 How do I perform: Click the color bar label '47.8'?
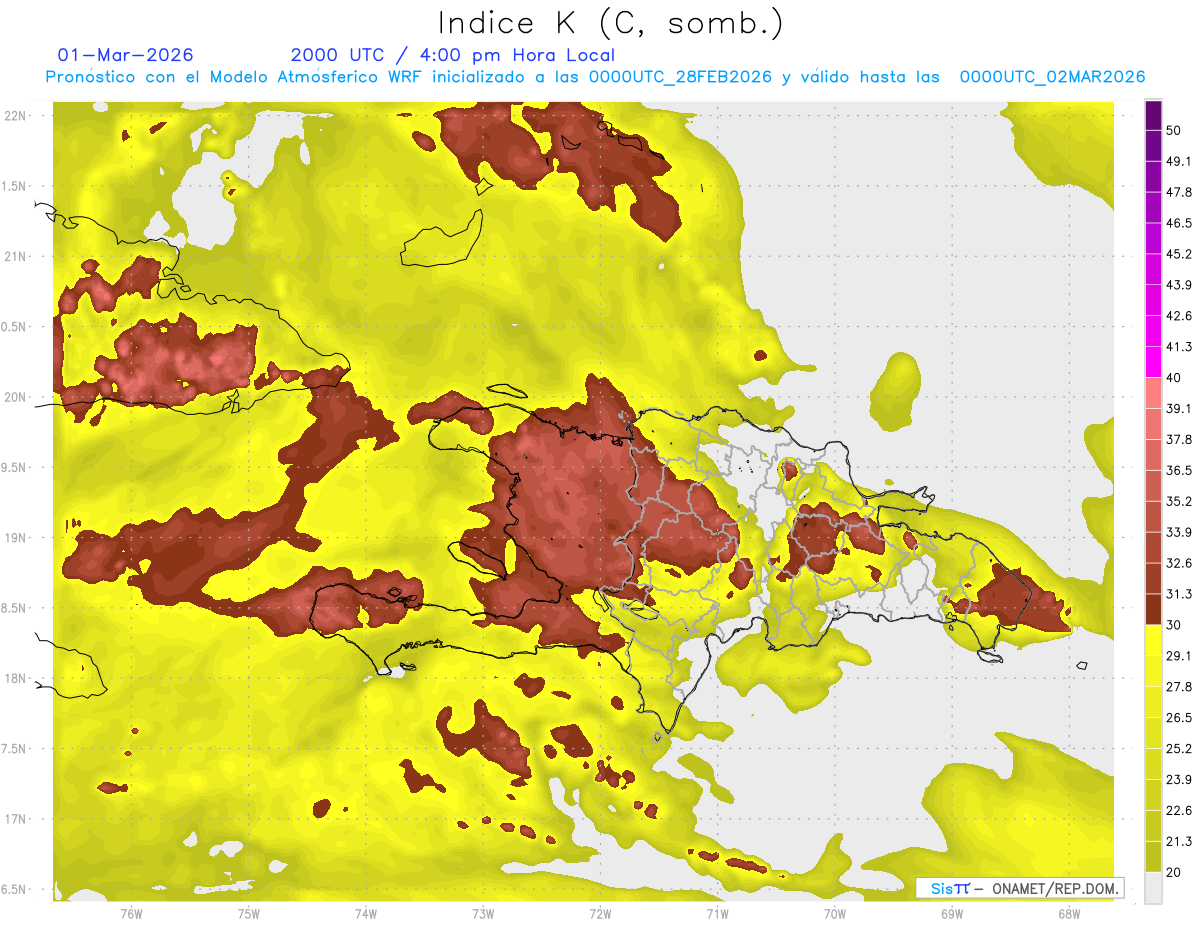tap(1179, 192)
